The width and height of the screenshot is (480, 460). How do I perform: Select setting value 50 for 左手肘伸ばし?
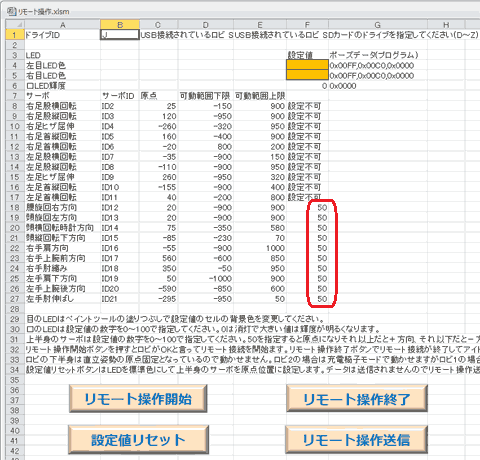pos(307,299)
